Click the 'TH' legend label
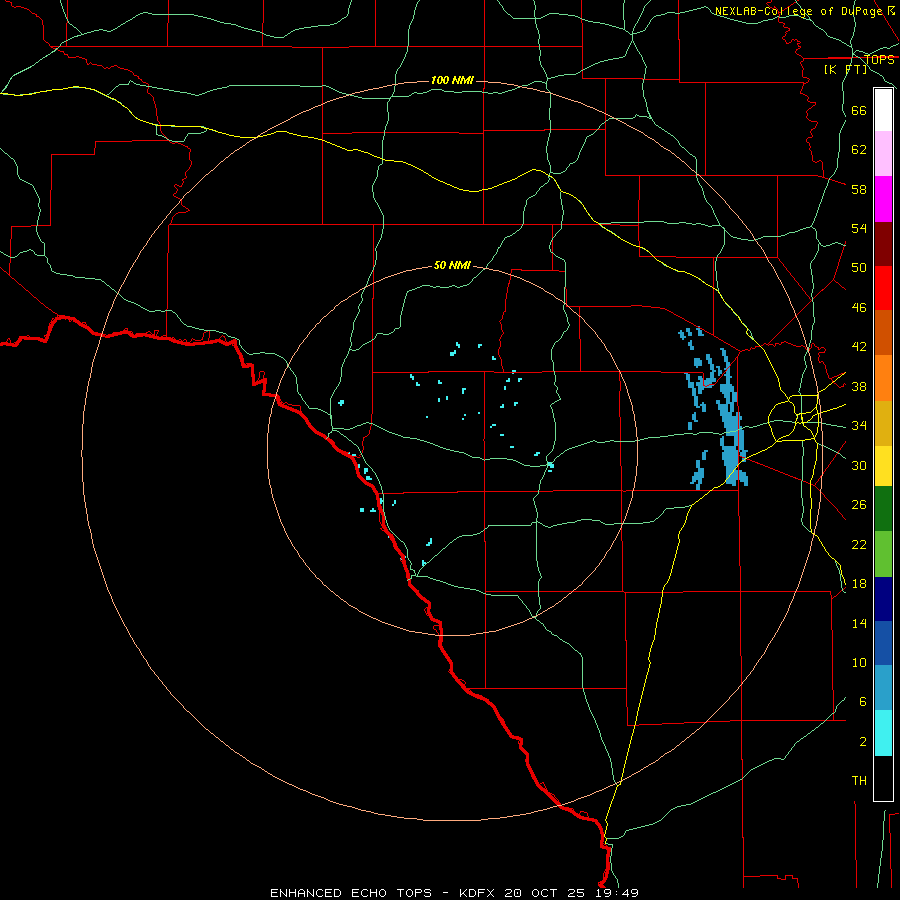Viewport: 900px width, 900px height. click(x=859, y=781)
